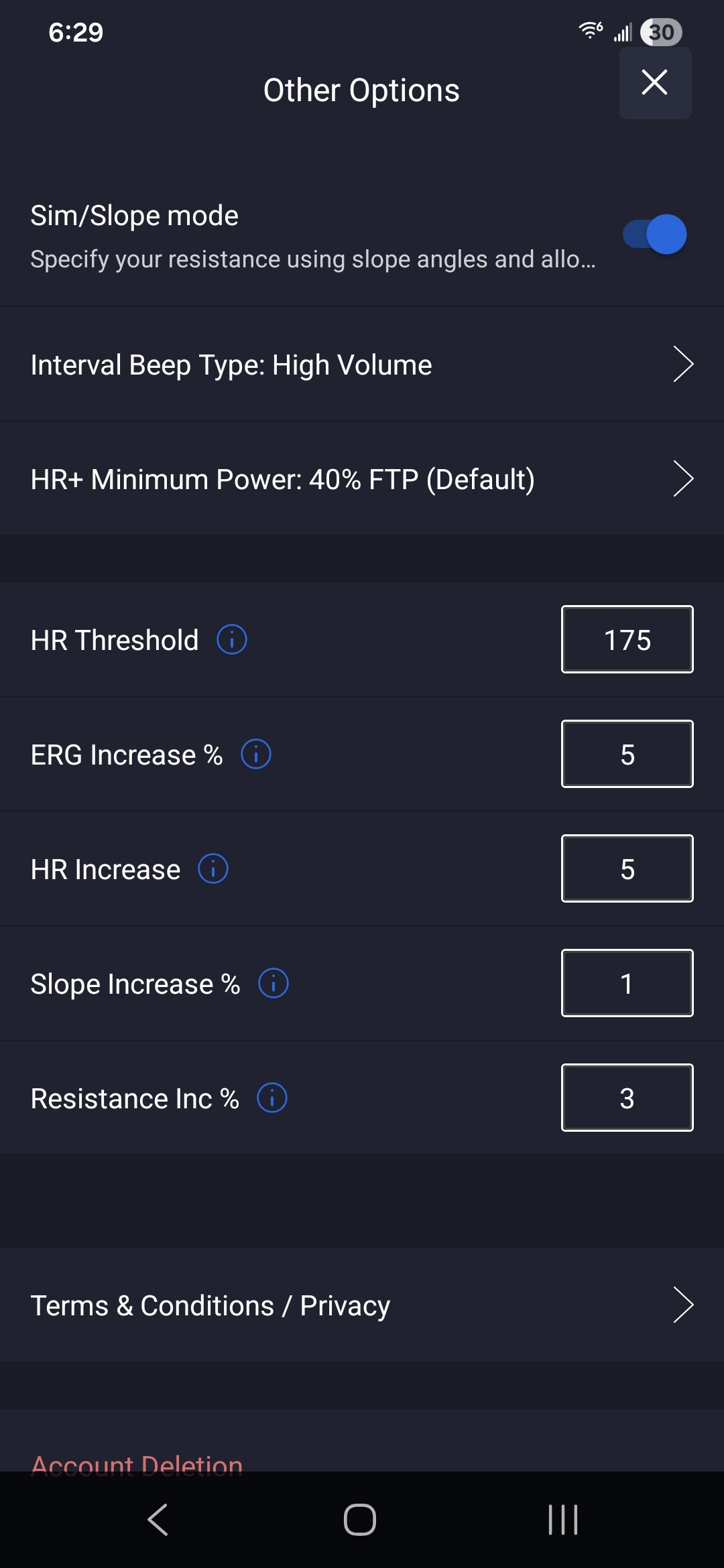The image size is (724, 1568).
Task: Open HR+ Minimum Power options chevron
Action: 682,479
